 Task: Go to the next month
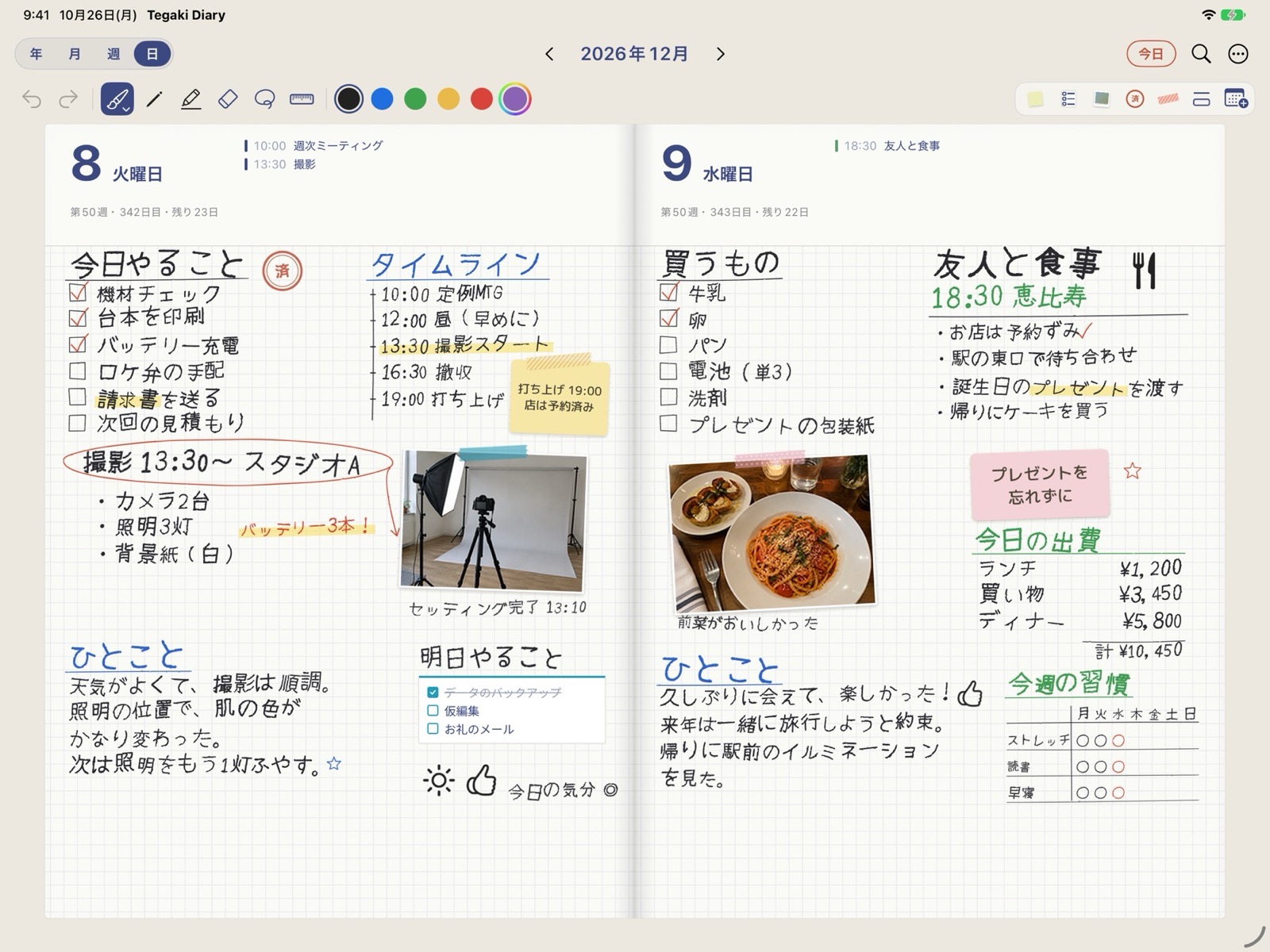tap(721, 54)
